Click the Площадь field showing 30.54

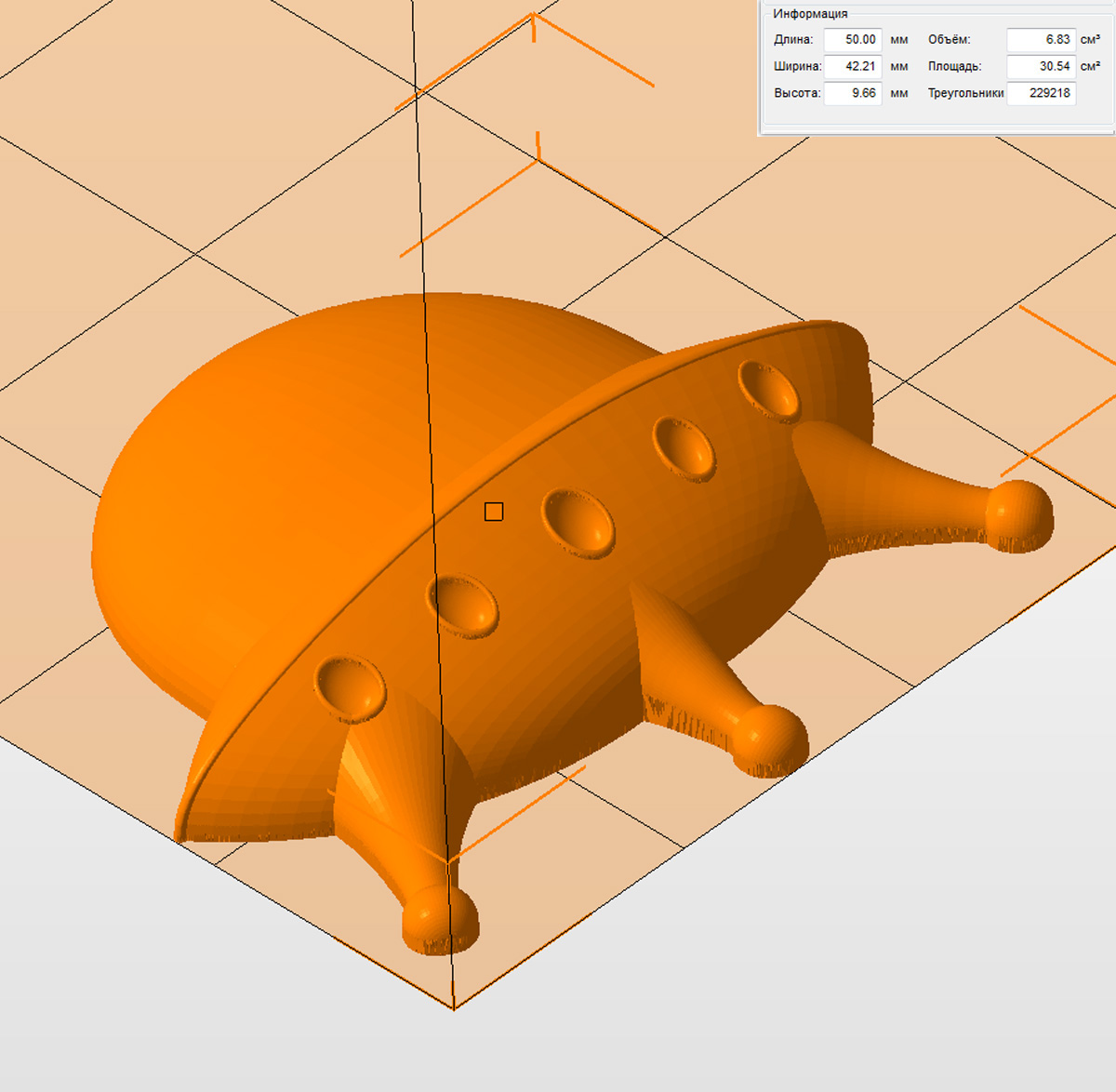pyautogui.click(x=1041, y=66)
